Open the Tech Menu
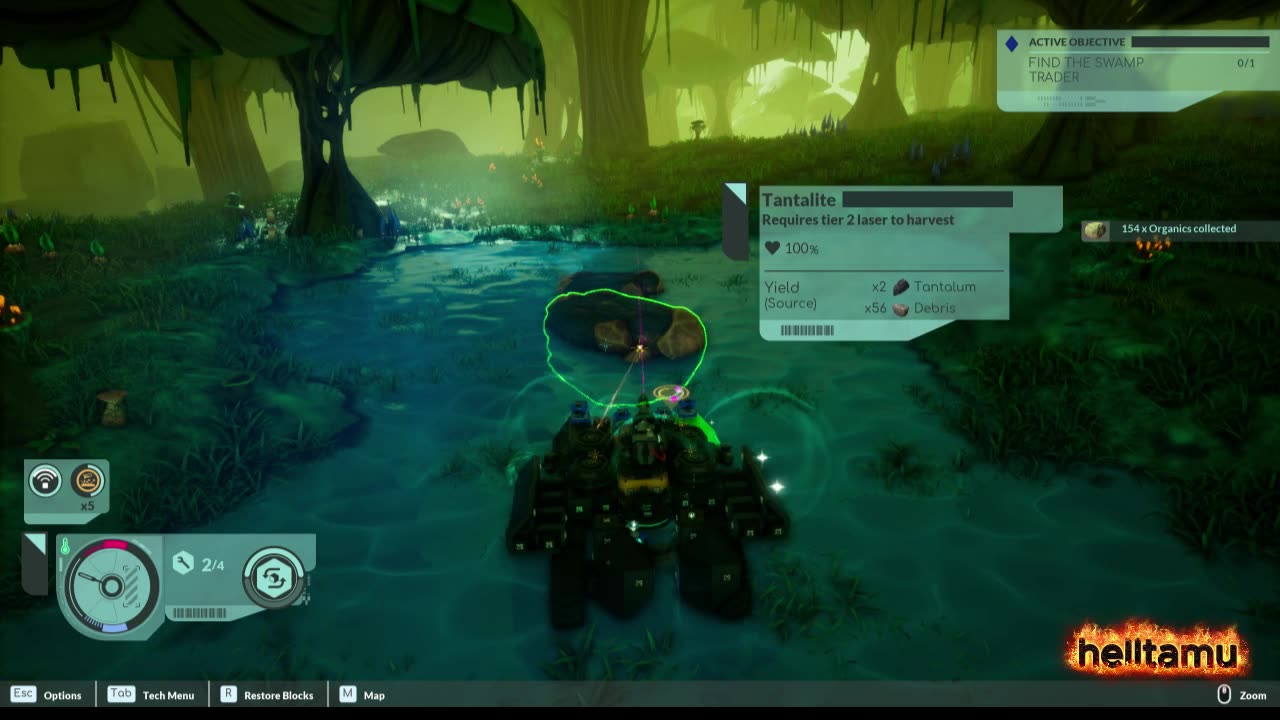Image resolution: width=1280 pixels, height=720 pixels. (168, 695)
